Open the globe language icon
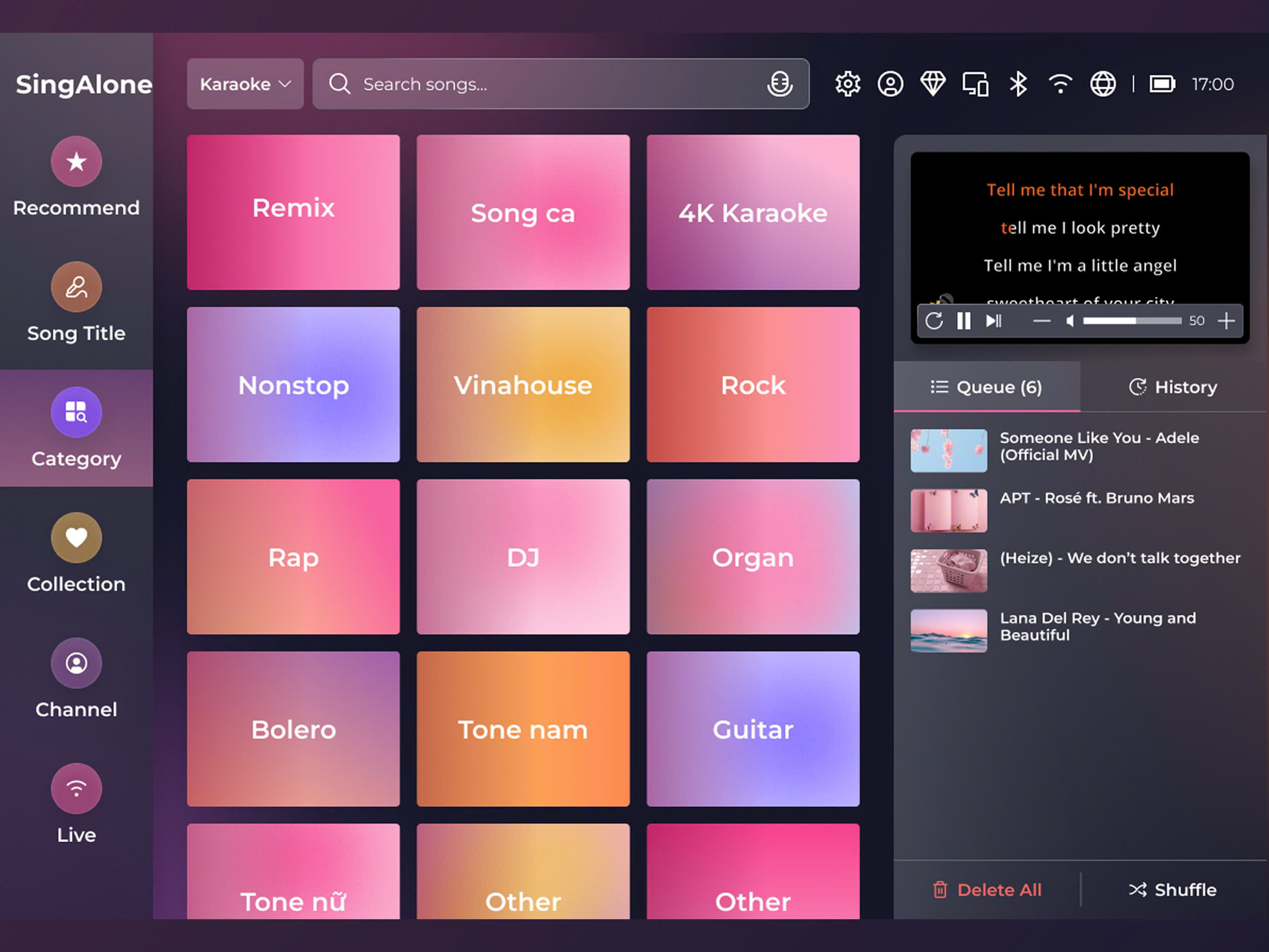This screenshot has width=1269, height=952. (x=1103, y=84)
